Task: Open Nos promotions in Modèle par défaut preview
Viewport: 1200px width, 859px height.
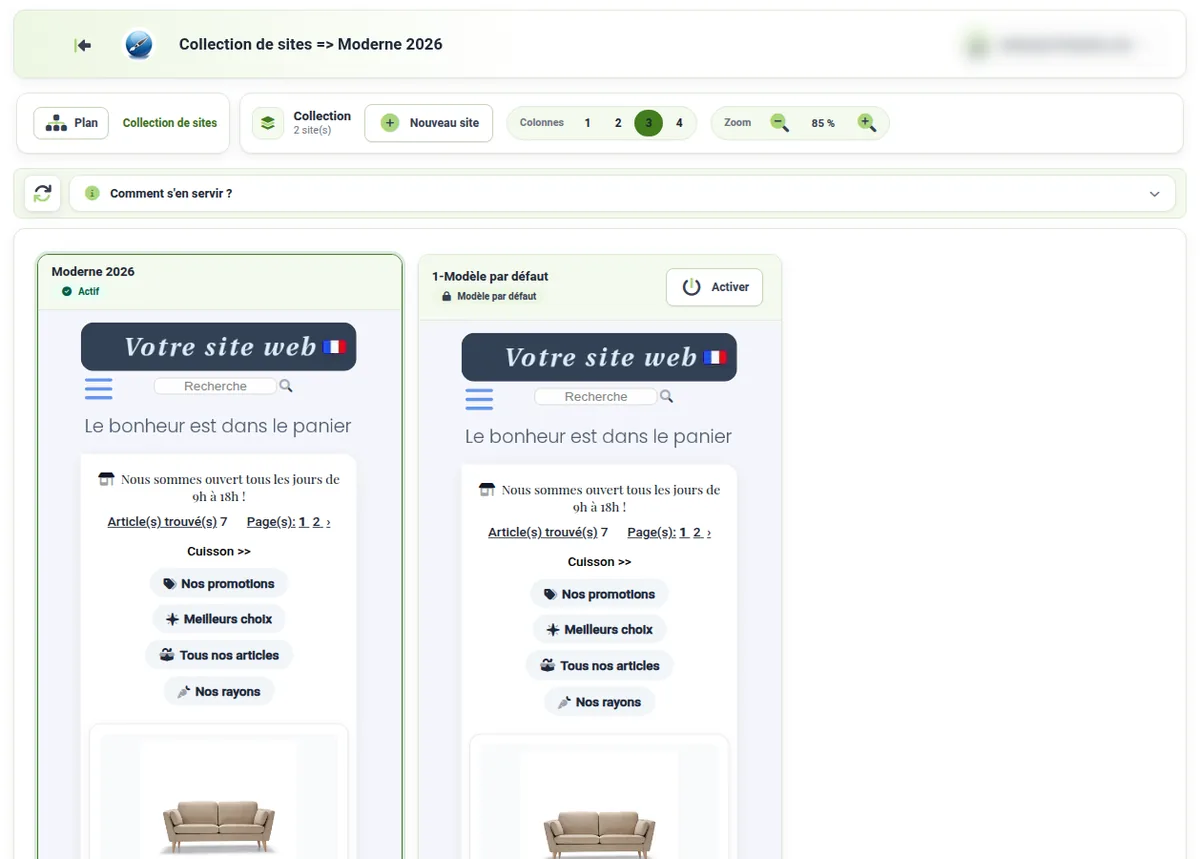Action: coord(599,594)
